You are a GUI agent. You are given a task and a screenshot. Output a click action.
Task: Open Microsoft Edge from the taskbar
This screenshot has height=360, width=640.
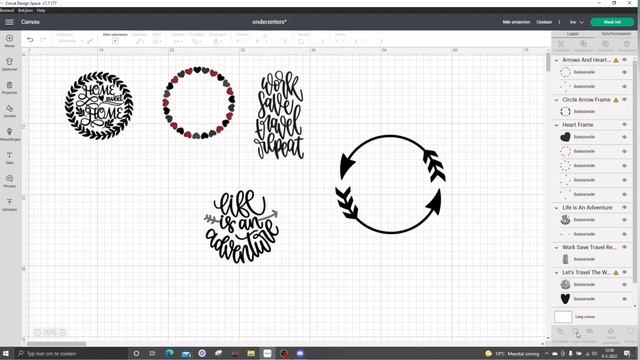(x=170, y=353)
